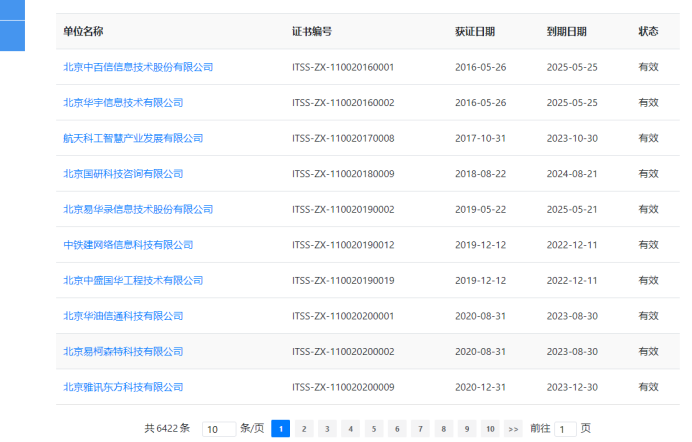Image resolution: width=692 pixels, height=442 pixels.
Task: Go to page 5 in pagination
Action: pos(374,429)
